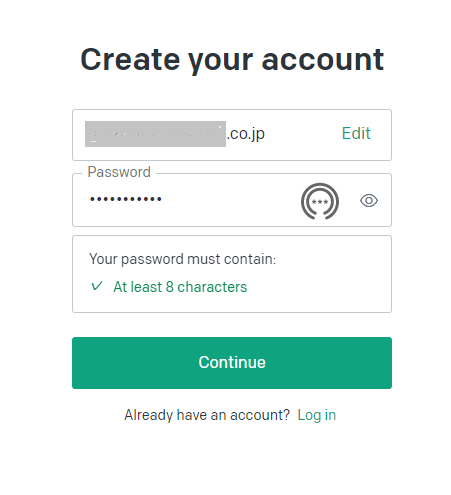This screenshot has height=495, width=451.
Task: Click the .co.jp domain text
Action: pyautogui.click(x=246, y=134)
